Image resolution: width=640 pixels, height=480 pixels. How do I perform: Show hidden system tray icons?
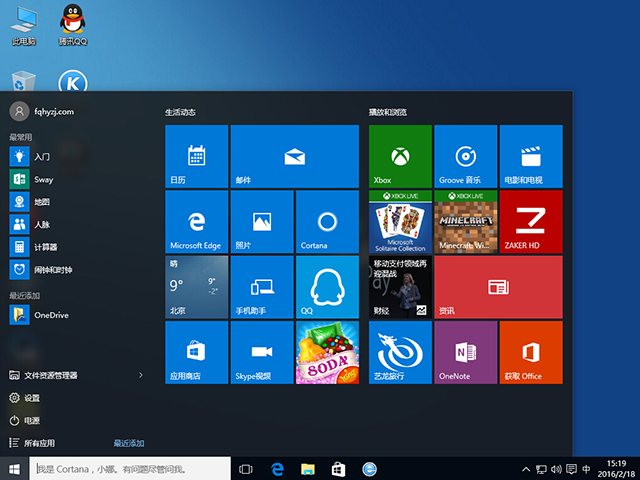click(x=527, y=469)
